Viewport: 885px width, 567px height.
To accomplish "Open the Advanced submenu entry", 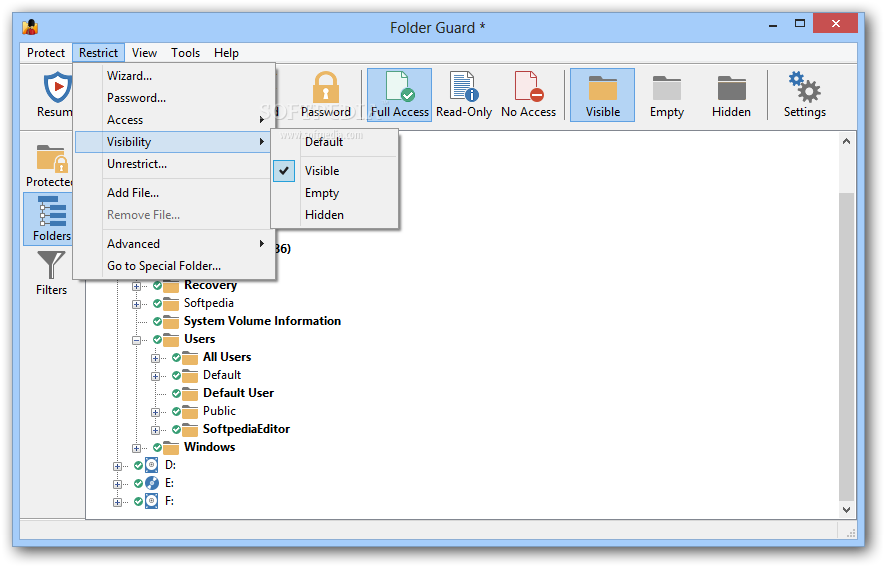I will click(x=134, y=244).
